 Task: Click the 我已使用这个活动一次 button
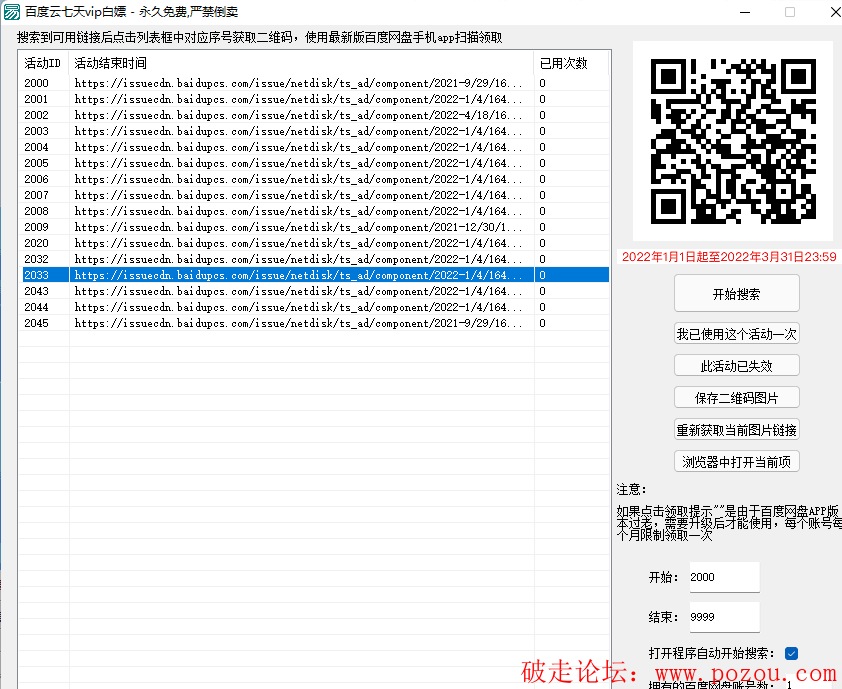(736, 334)
